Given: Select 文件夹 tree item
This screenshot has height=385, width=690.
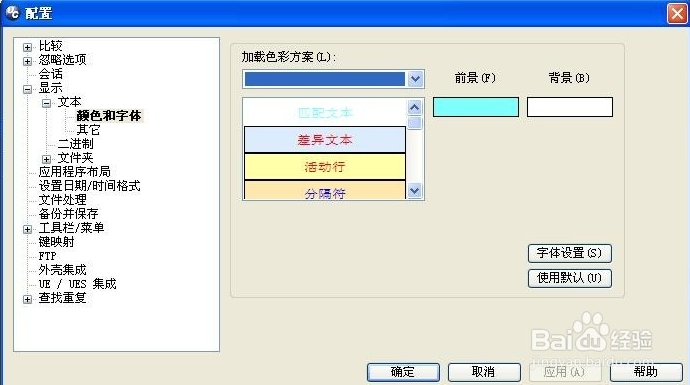Looking at the screenshot, I should pyautogui.click(x=75, y=158).
